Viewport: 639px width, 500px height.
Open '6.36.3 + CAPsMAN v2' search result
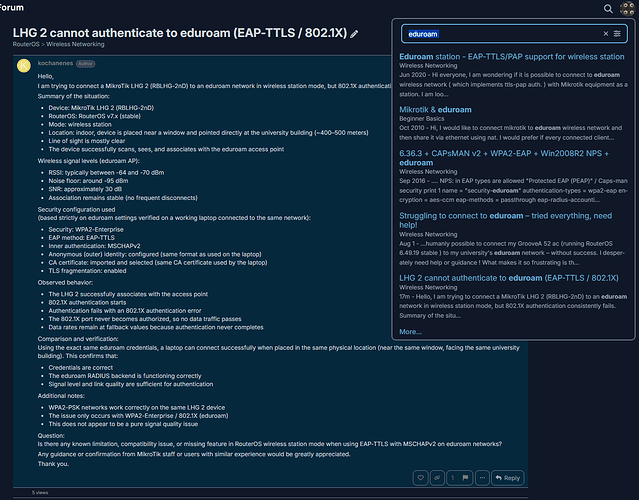click(x=504, y=158)
